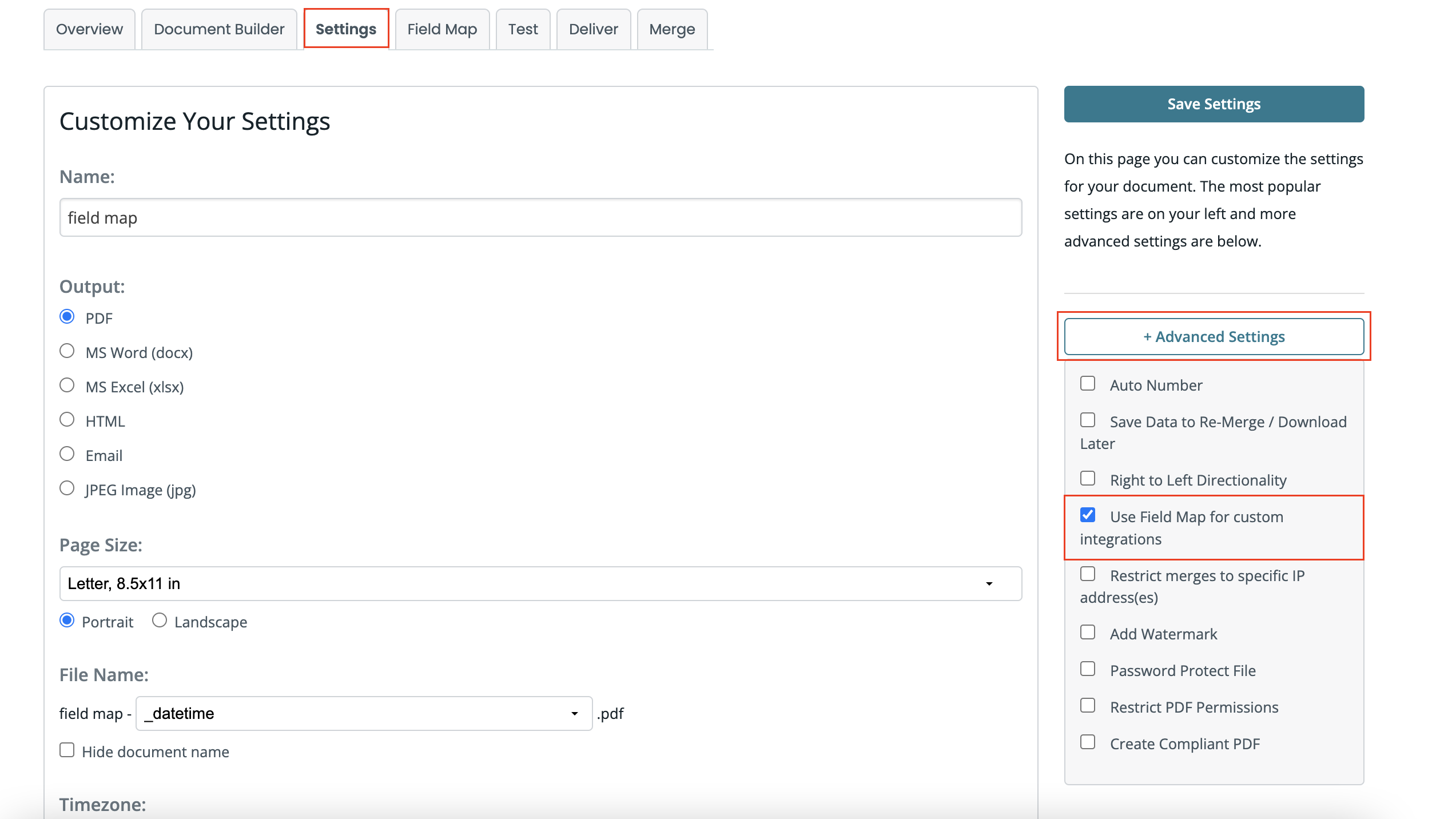This screenshot has width=1456, height=819.
Task: Open the Test tab
Action: tap(522, 29)
